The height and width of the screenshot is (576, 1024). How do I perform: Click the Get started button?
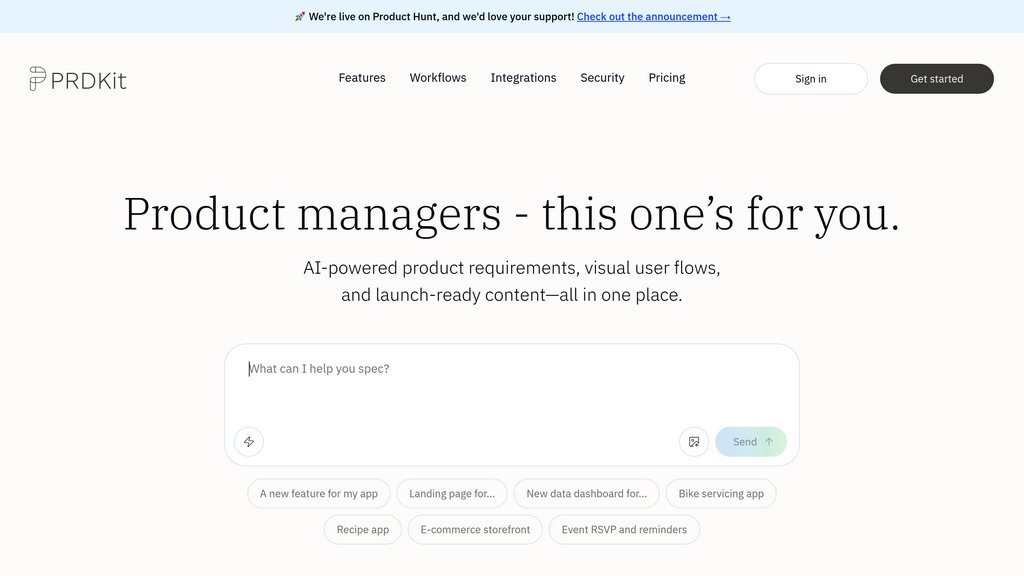tap(936, 78)
